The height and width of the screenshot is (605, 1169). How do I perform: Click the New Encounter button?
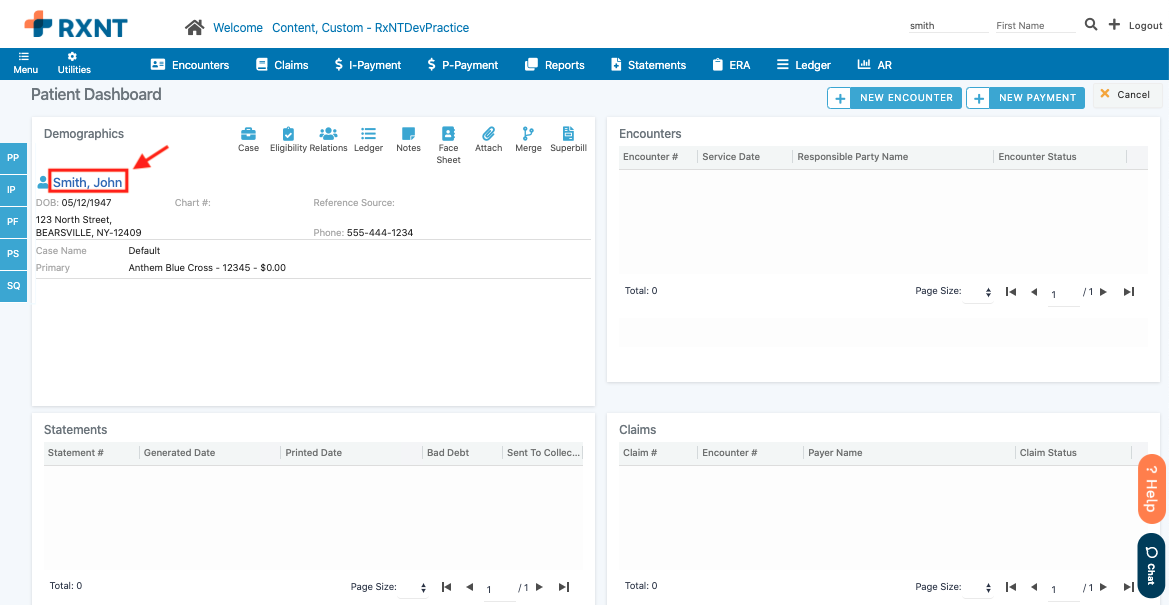coord(894,97)
